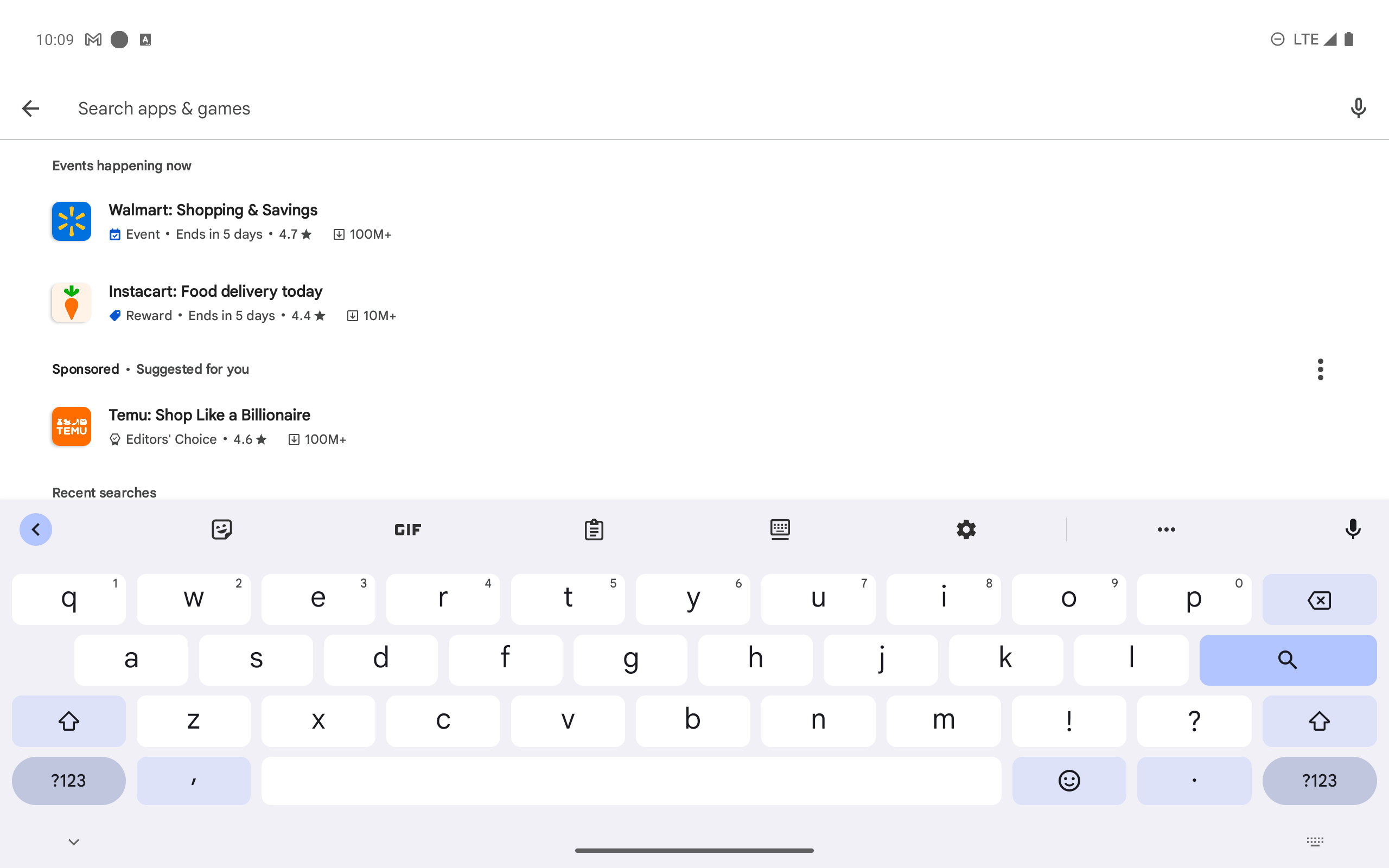Tap the keyboard search key
This screenshot has height=868, width=1389.
point(1288,660)
